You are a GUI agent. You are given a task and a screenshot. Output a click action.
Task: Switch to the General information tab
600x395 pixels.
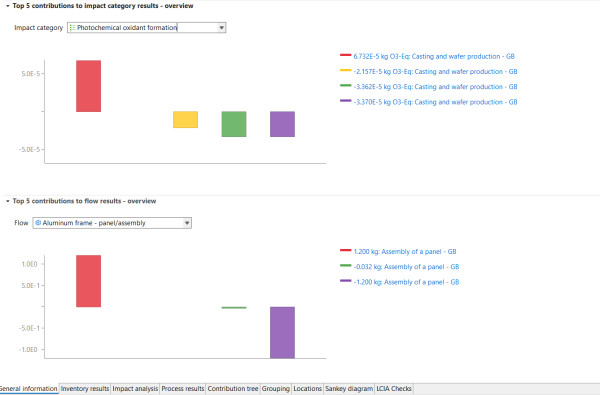[28, 388]
